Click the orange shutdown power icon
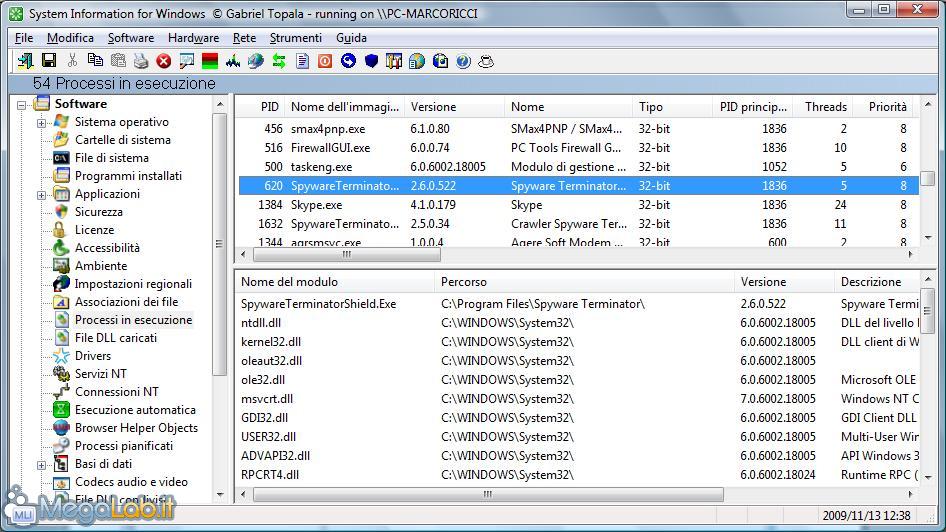This screenshot has height=532, width=946. [325, 61]
